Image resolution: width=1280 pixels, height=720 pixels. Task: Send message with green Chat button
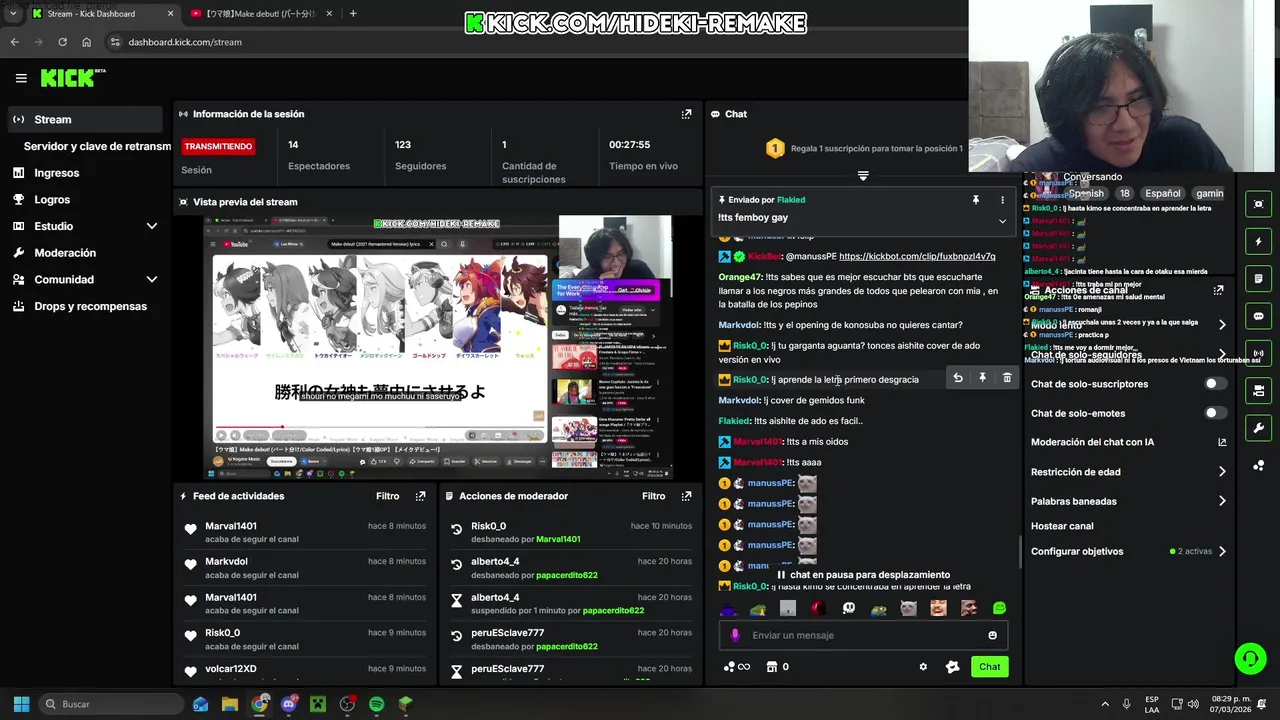pyautogui.click(x=989, y=667)
